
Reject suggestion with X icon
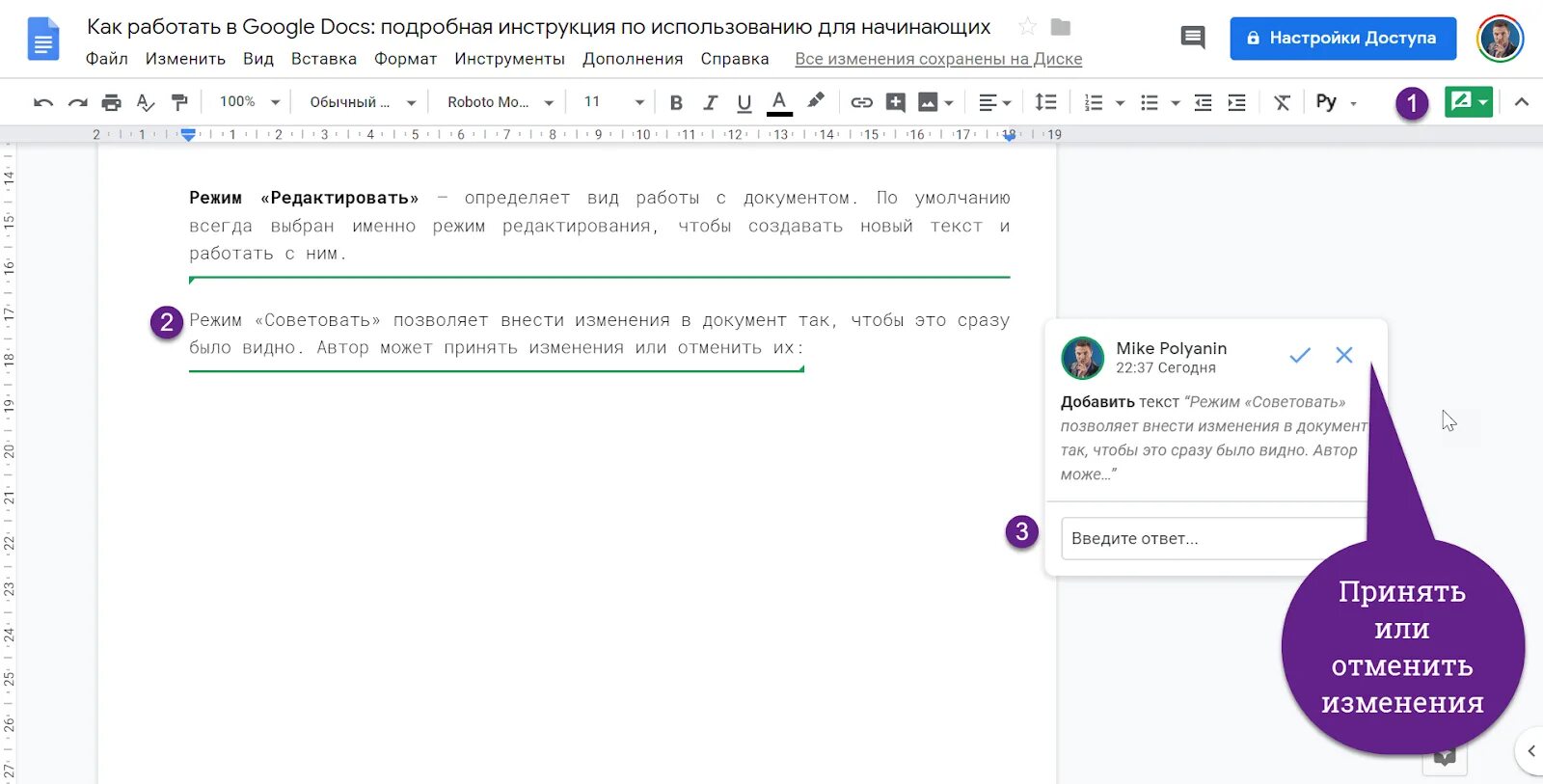click(1344, 355)
